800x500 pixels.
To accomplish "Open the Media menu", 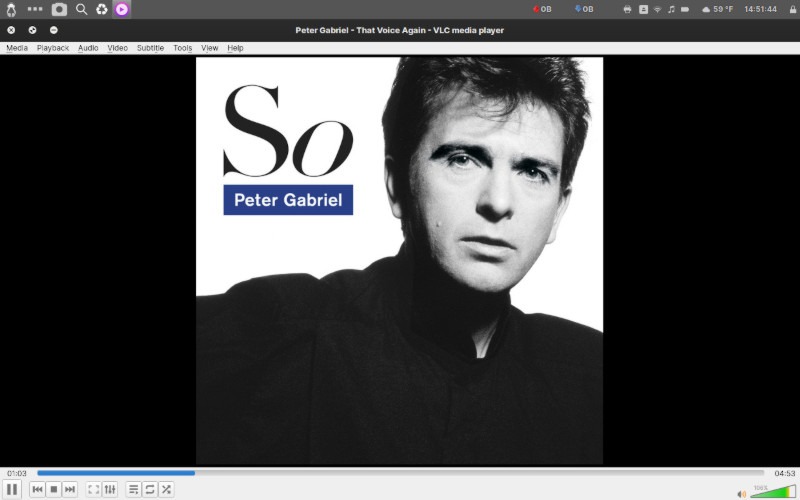I will point(17,48).
